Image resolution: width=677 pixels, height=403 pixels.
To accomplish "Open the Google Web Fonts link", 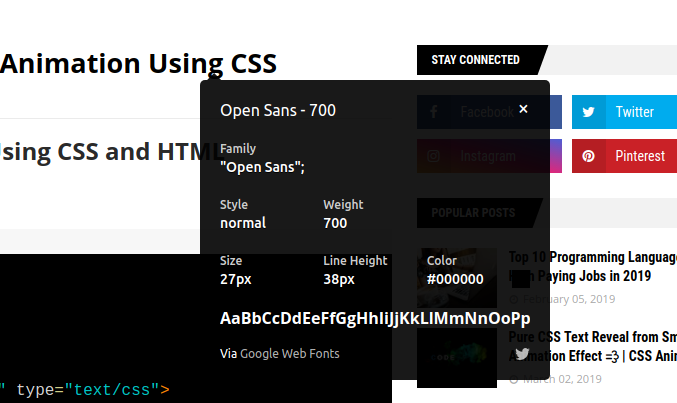I will tap(289, 353).
